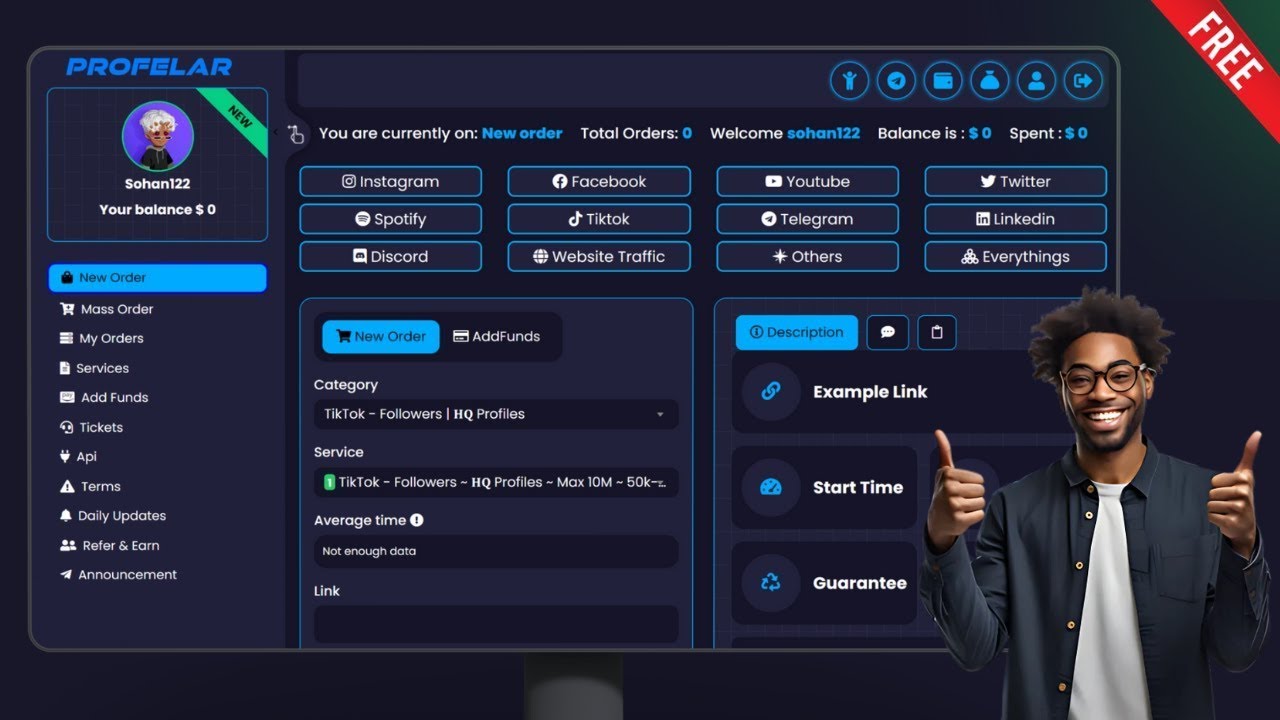This screenshot has width=1280, height=720.
Task: Open Refer & Earn in sidebar
Action: coord(109,545)
